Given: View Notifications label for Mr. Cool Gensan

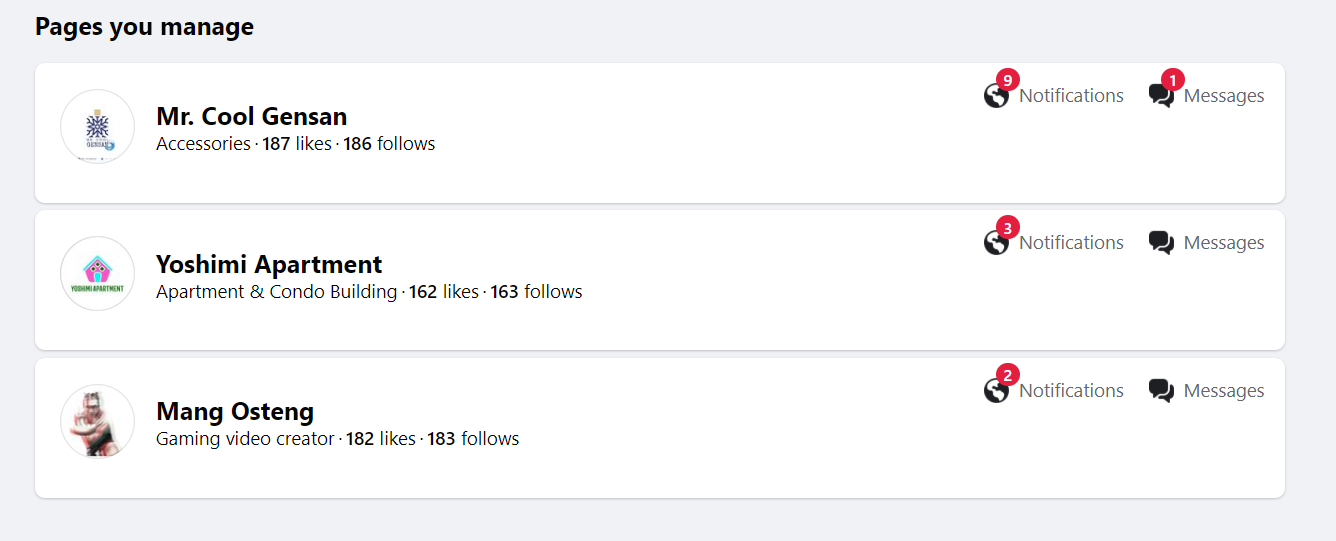Looking at the screenshot, I should (x=1071, y=96).
